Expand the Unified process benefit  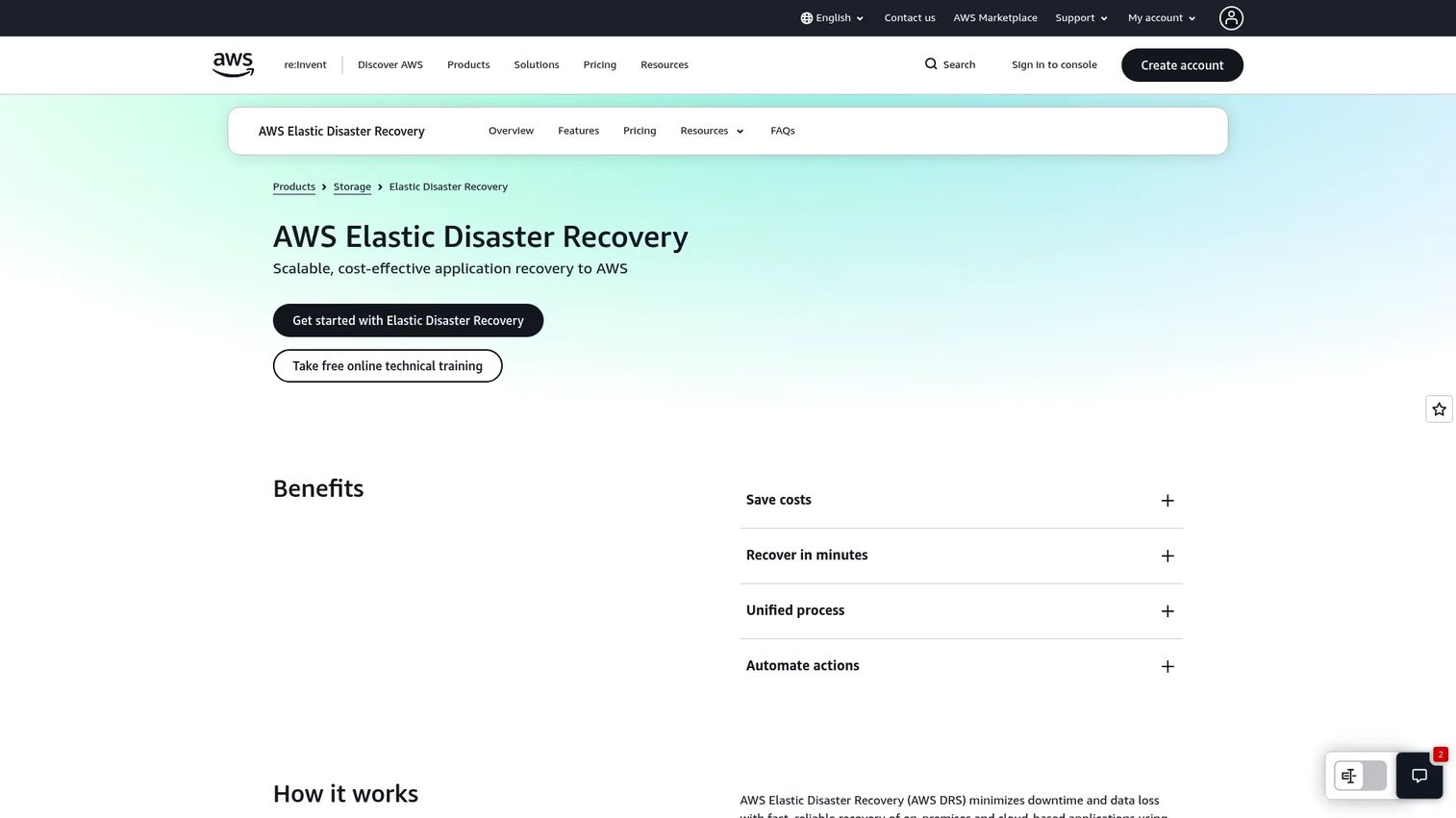click(961, 611)
